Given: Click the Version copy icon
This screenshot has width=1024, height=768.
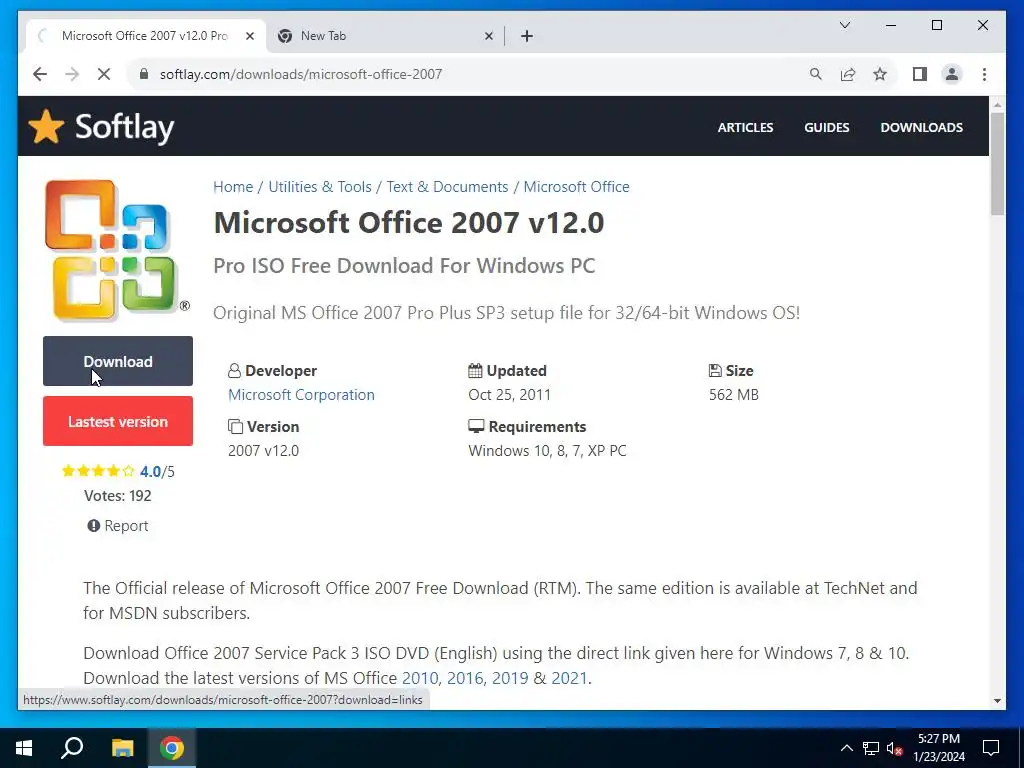Looking at the screenshot, I should tap(235, 426).
